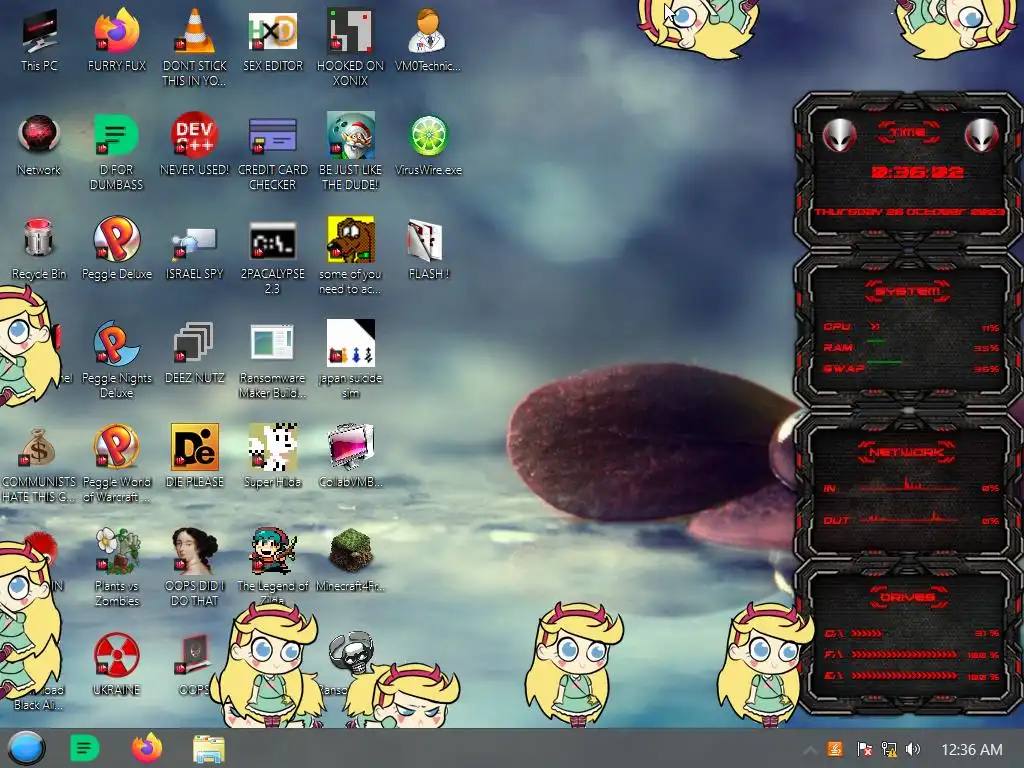Open the Peggle Deluxe shortcut
Screen dimensions: 1024x768
116,239
